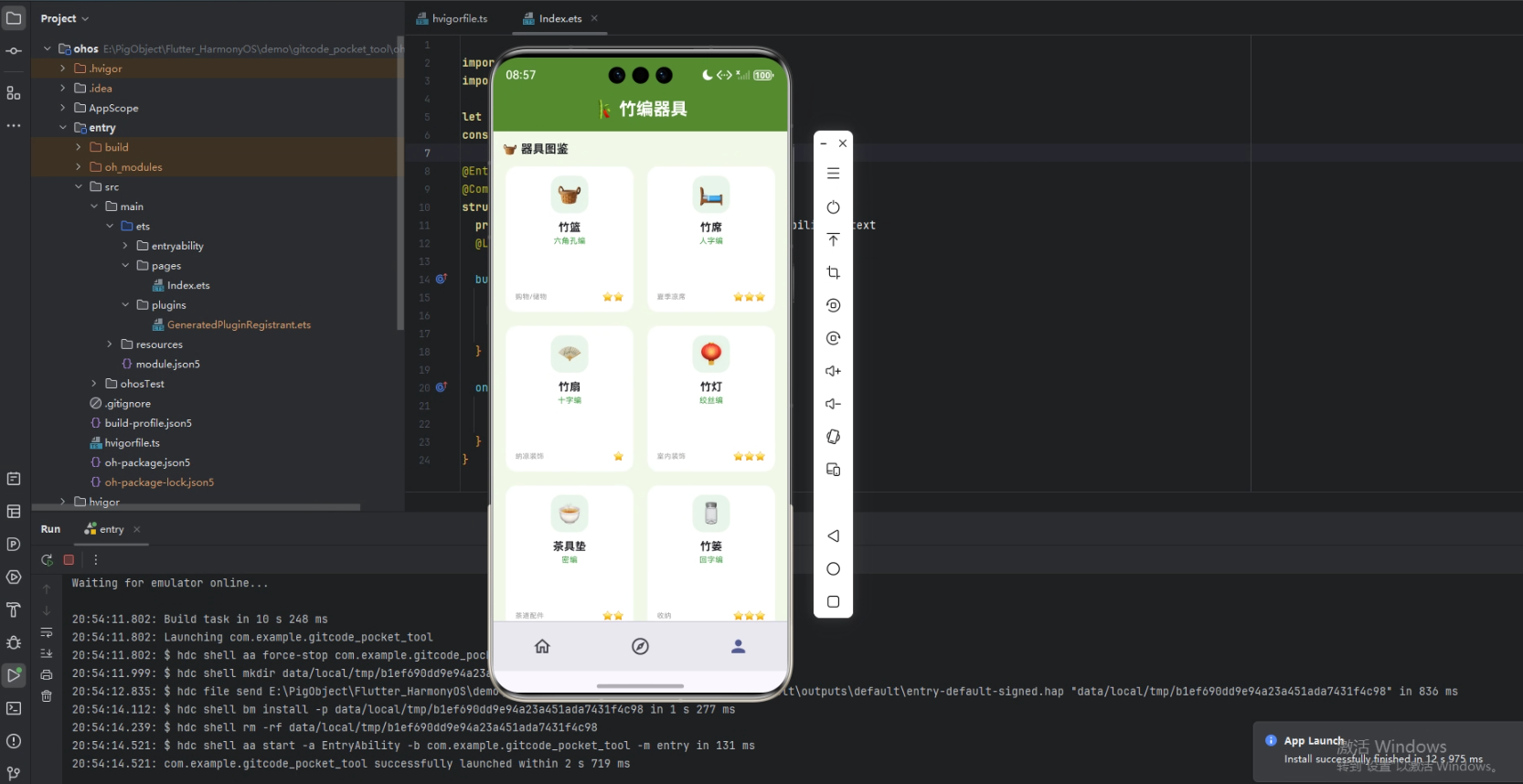Click the emulator power button icon
Viewport: 1523px width, 784px height.
[833, 207]
